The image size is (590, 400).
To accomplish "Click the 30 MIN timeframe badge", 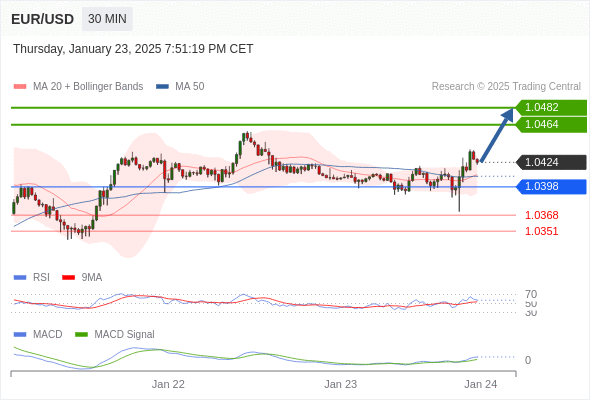I will (107, 19).
